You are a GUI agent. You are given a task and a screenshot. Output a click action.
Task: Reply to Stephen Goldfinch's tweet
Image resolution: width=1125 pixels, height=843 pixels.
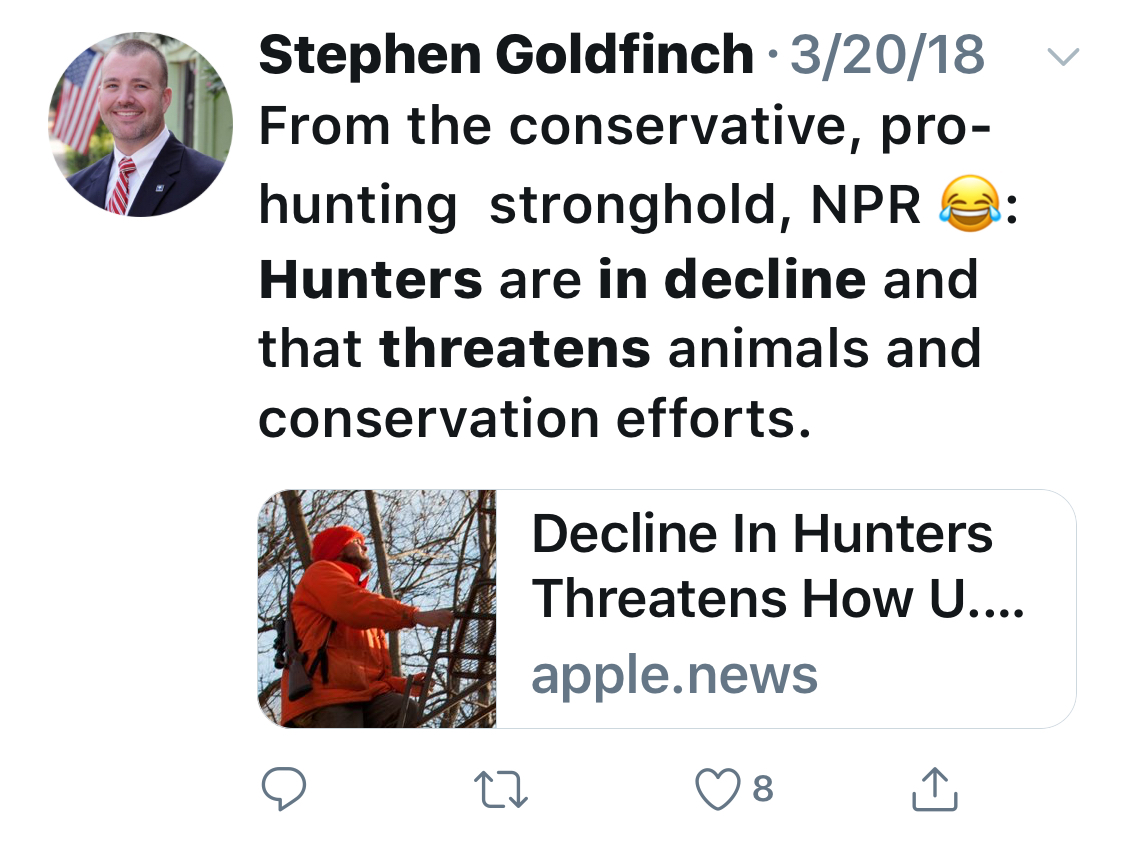[x=283, y=789]
